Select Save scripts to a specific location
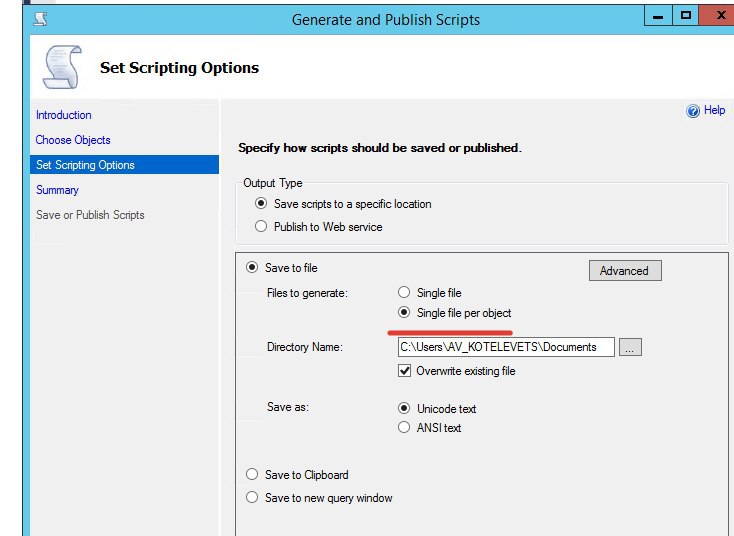The height and width of the screenshot is (536, 734). [x=262, y=204]
